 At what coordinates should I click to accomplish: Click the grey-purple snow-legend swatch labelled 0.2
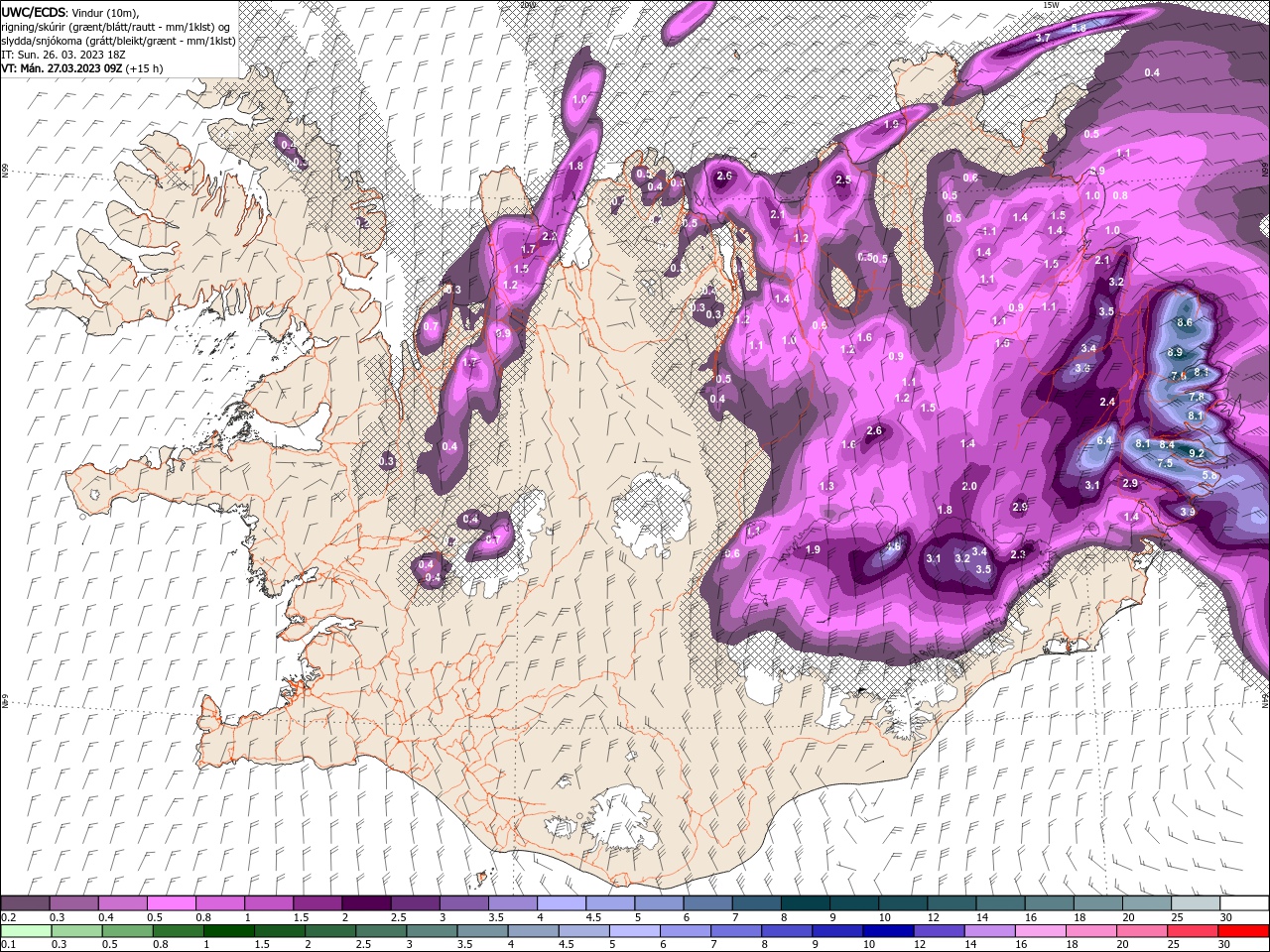[x=25, y=903]
